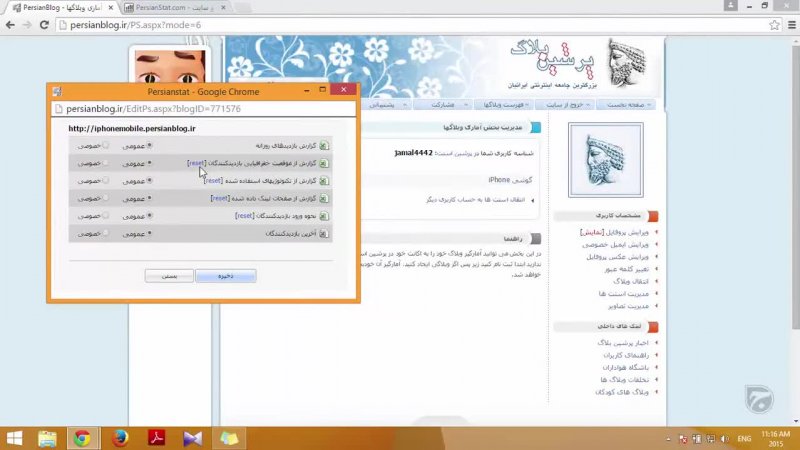This screenshot has height=450, width=800.
Task: Select خصوصی radio for آخرین بازدیدکنندگان
Action: [105, 233]
